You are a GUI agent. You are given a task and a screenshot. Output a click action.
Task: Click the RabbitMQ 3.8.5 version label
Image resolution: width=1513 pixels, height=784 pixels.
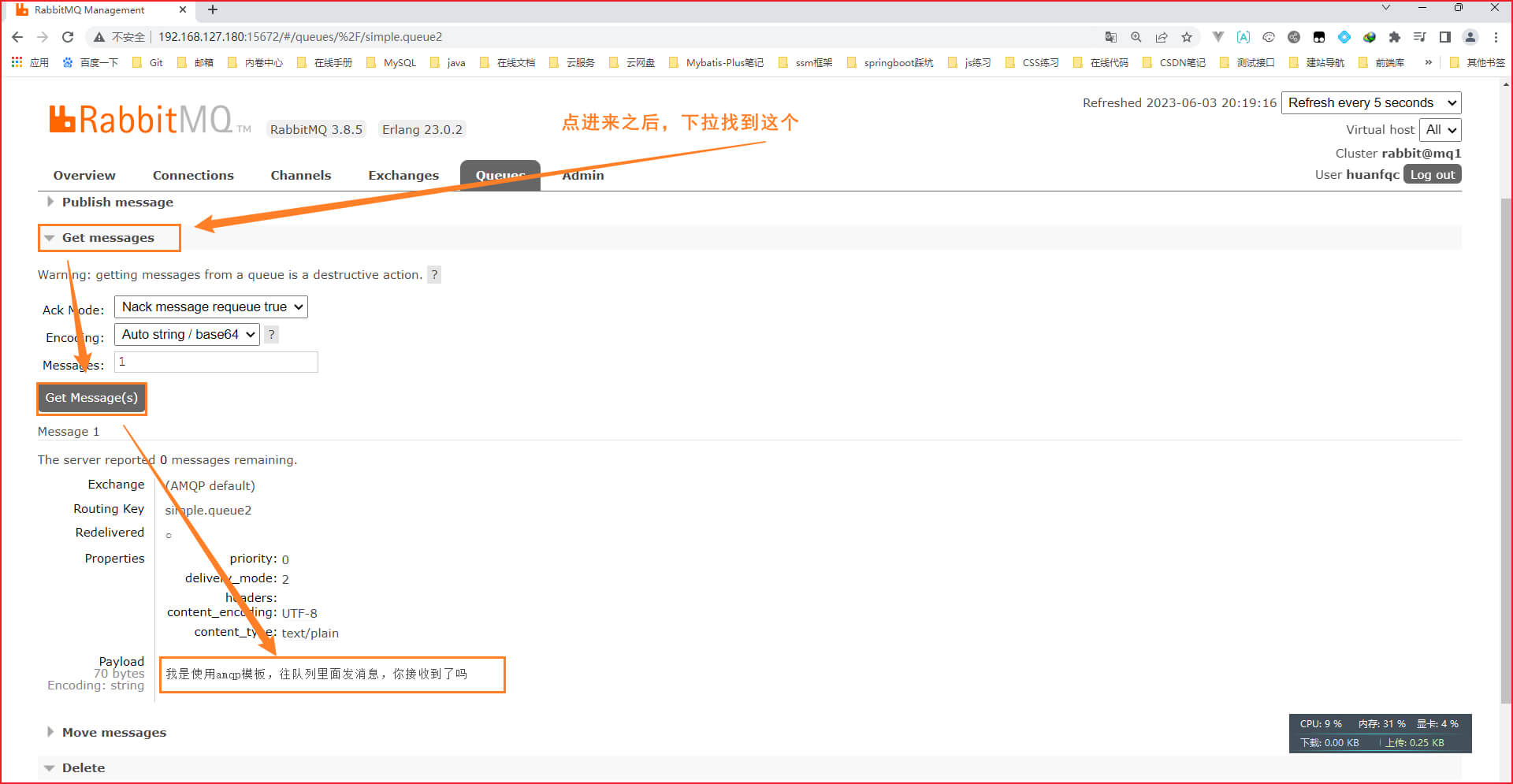[x=316, y=130]
